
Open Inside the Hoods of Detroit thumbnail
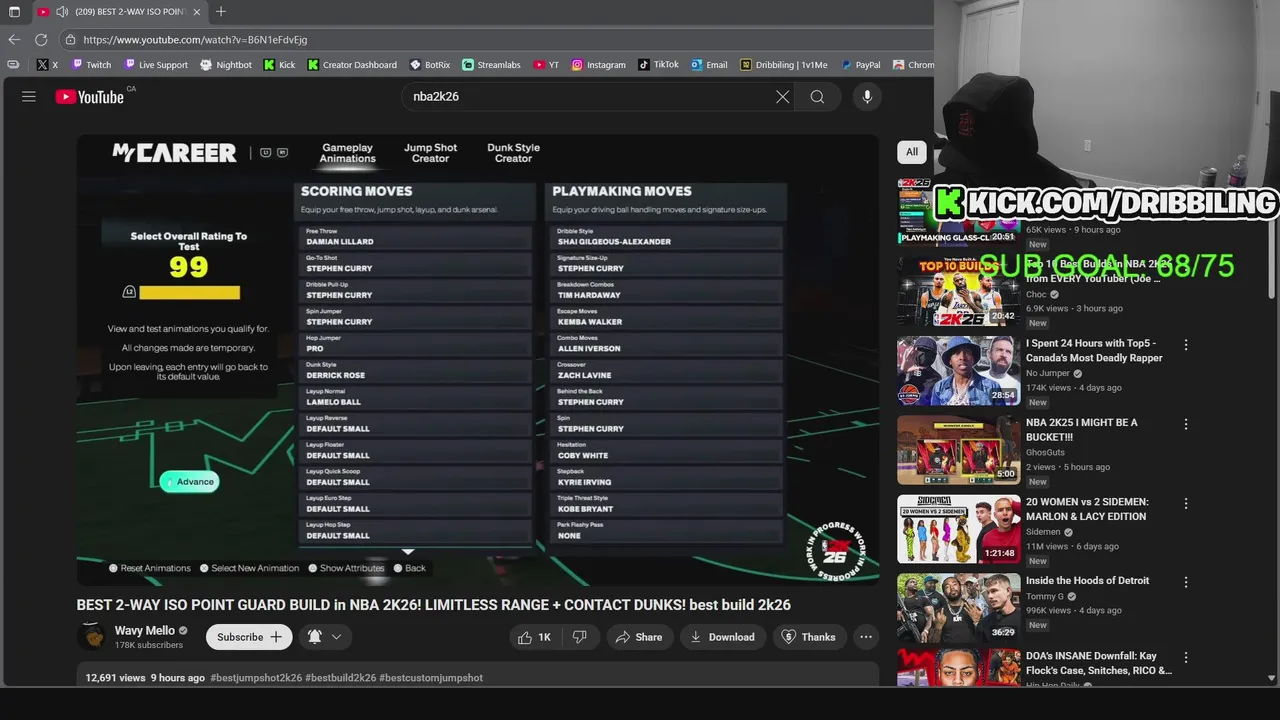click(x=958, y=608)
